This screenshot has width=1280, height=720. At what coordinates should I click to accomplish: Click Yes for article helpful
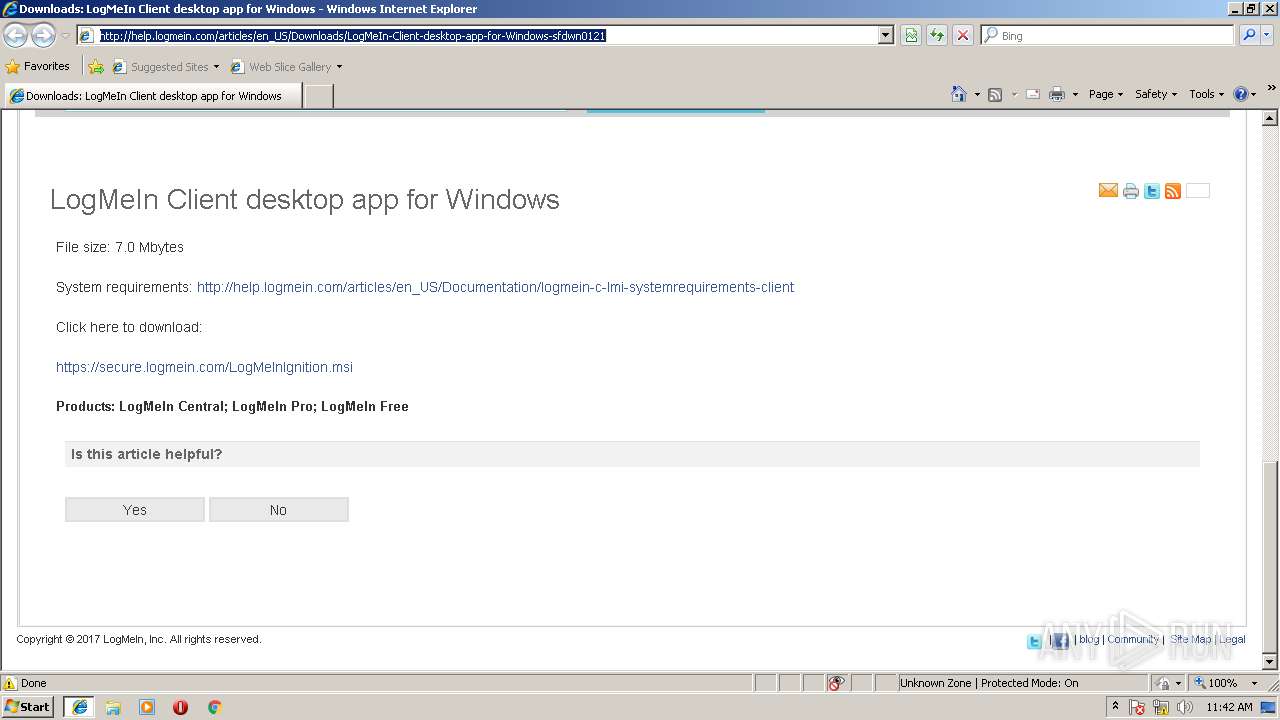coord(135,510)
